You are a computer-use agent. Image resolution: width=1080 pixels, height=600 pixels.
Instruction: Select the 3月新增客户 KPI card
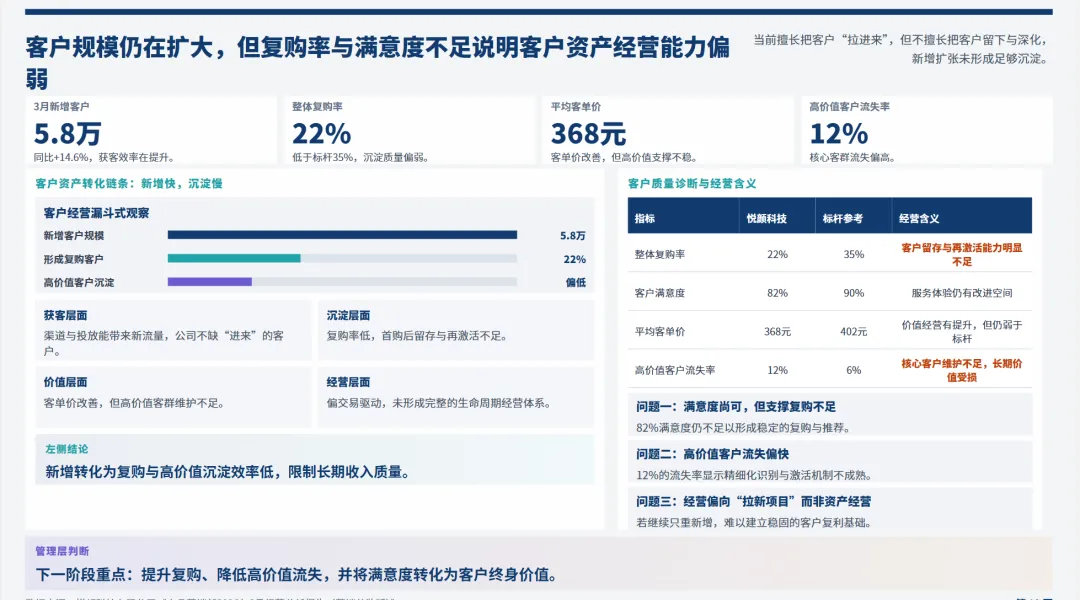150,130
